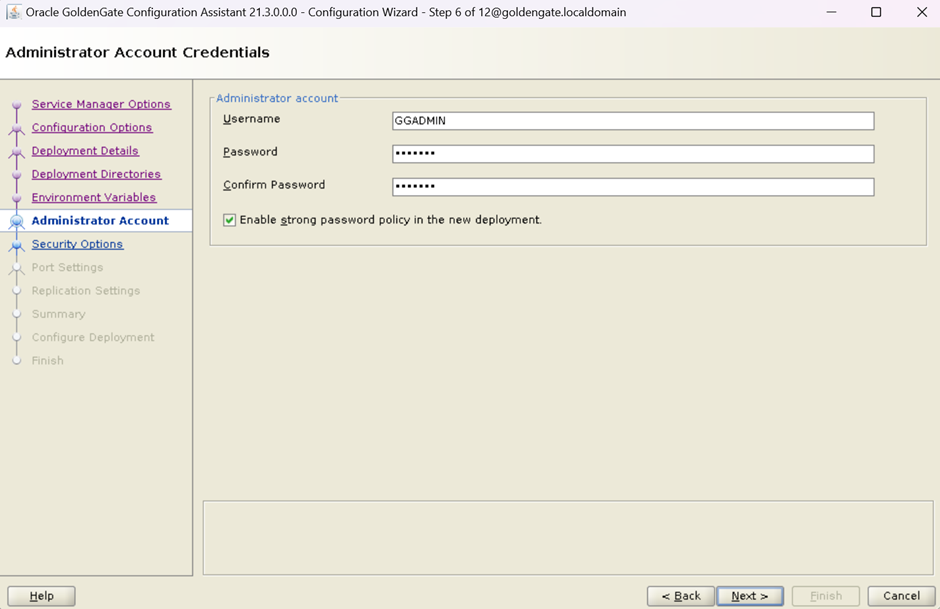Screen dimensions: 940x609
Task: Jump to Deployment Directories step
Action: [96, 174]
